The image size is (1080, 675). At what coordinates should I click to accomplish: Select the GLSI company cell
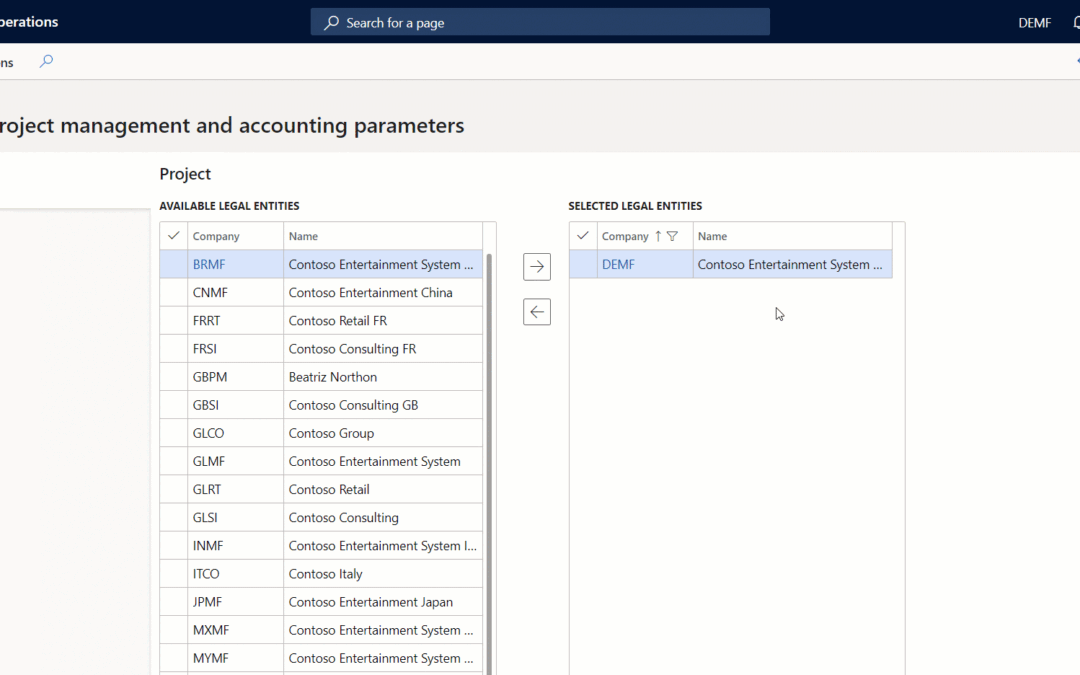[x=235, y=517]
